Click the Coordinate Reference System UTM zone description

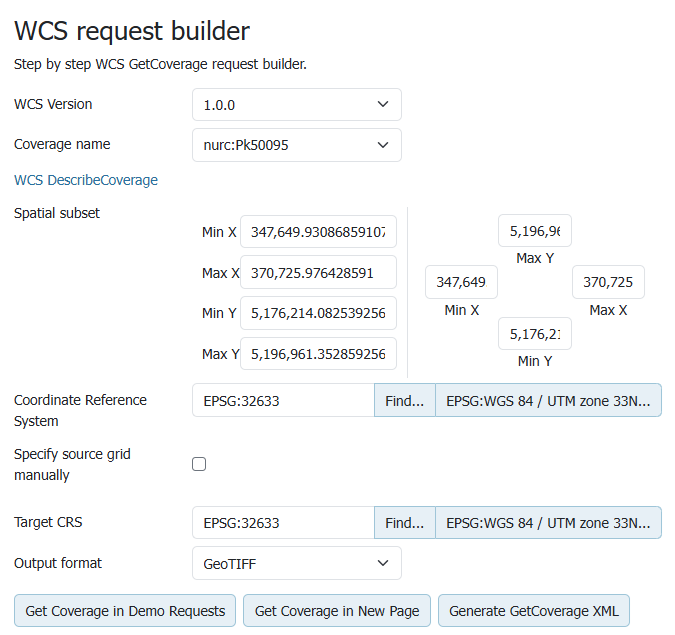click(548, 400)
